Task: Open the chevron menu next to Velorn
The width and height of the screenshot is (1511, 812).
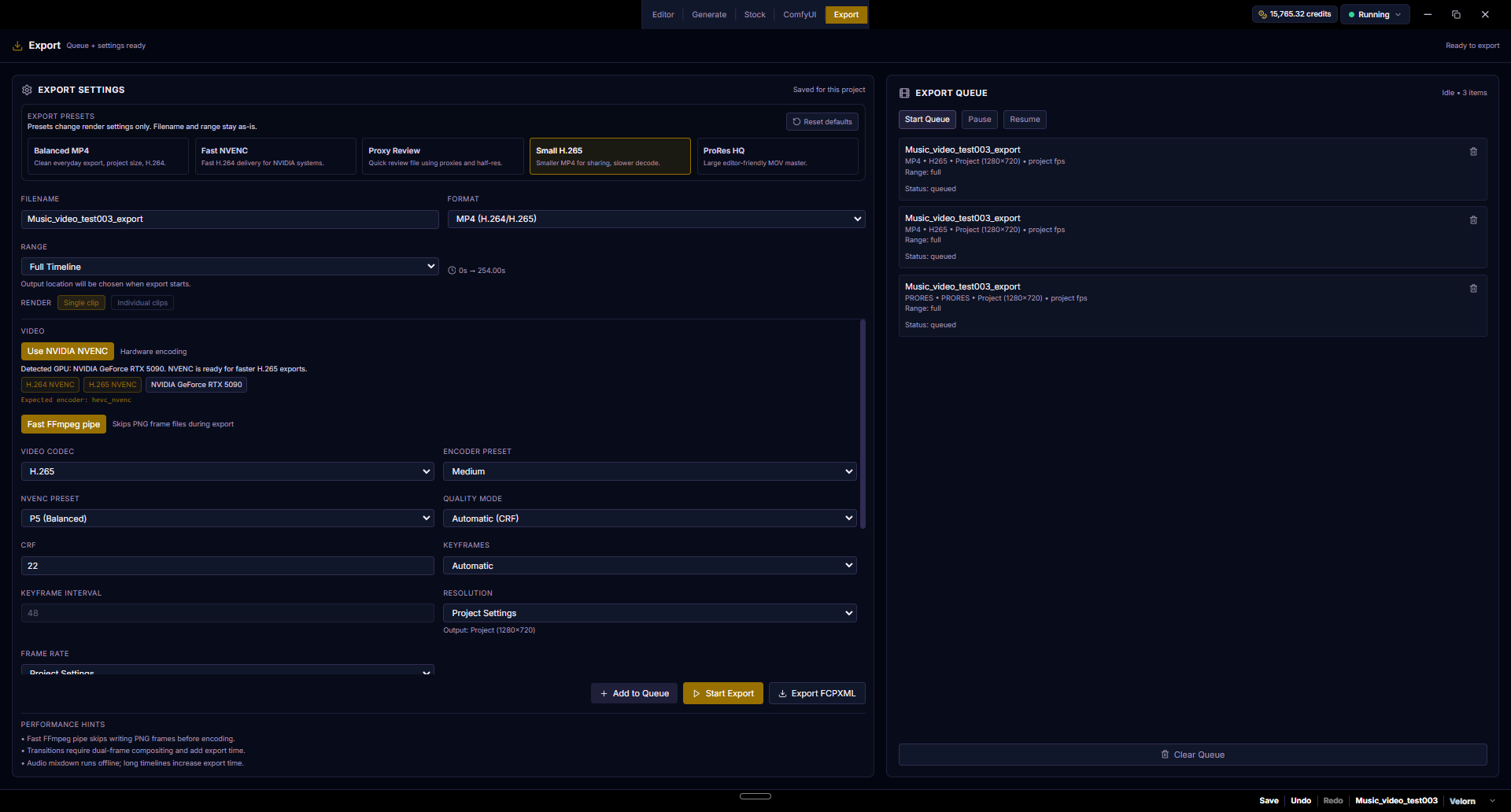Action: [1492, 801]
